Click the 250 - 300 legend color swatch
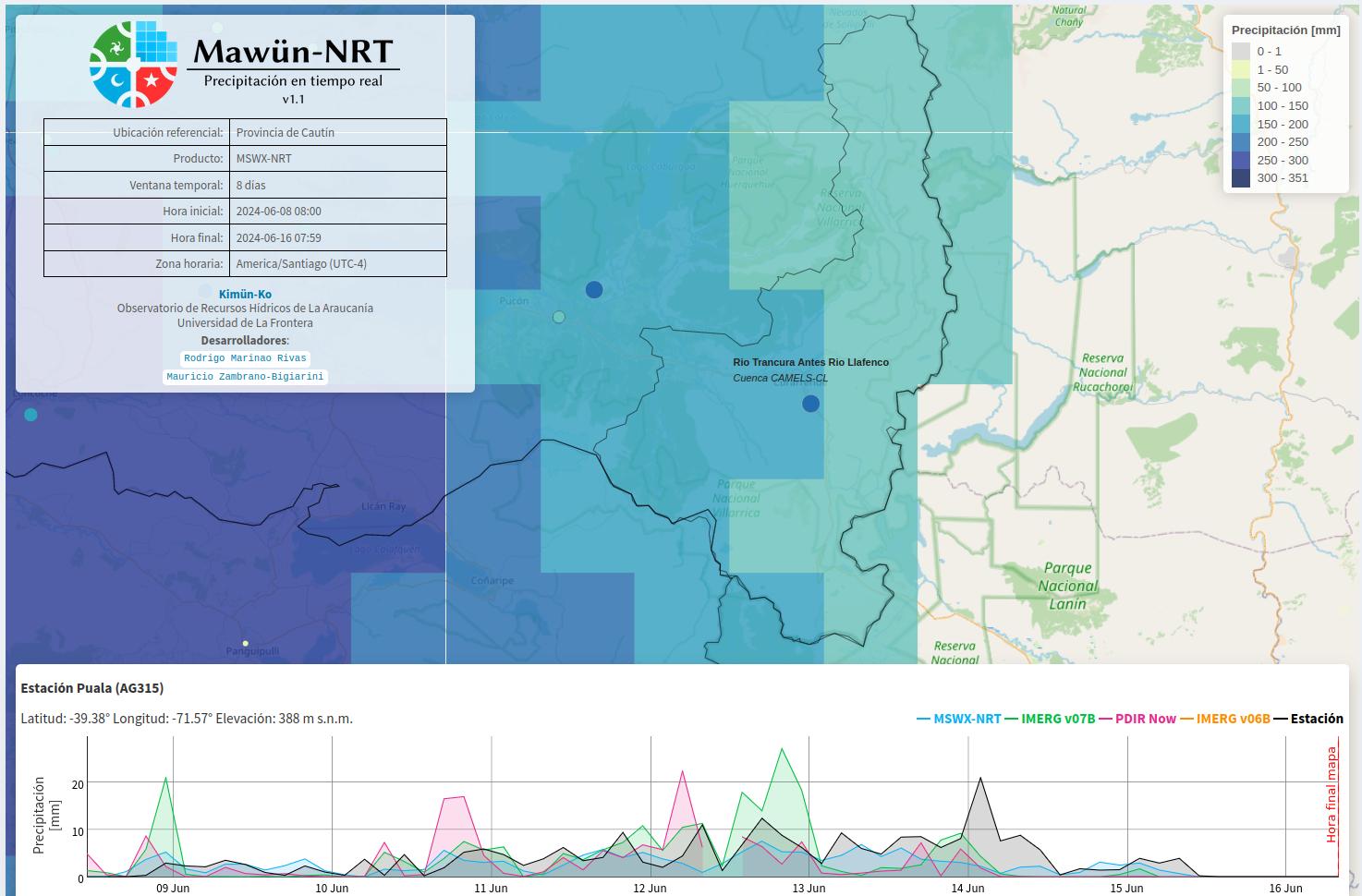This screenshot has width=1362, height=896. 1241,160
